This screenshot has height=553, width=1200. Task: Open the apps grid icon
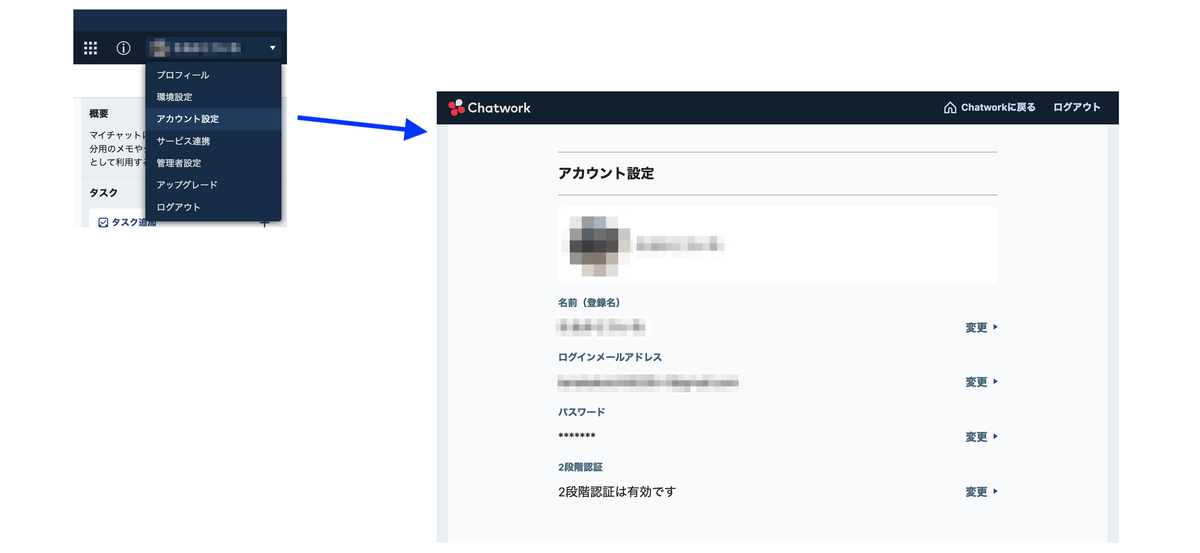coord(90,48)
